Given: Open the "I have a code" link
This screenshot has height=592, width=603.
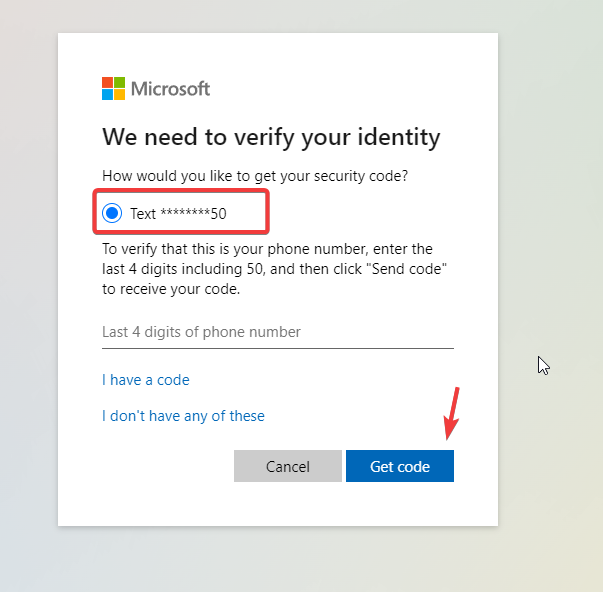Looking at the screenshot, I should click(145, 380).
